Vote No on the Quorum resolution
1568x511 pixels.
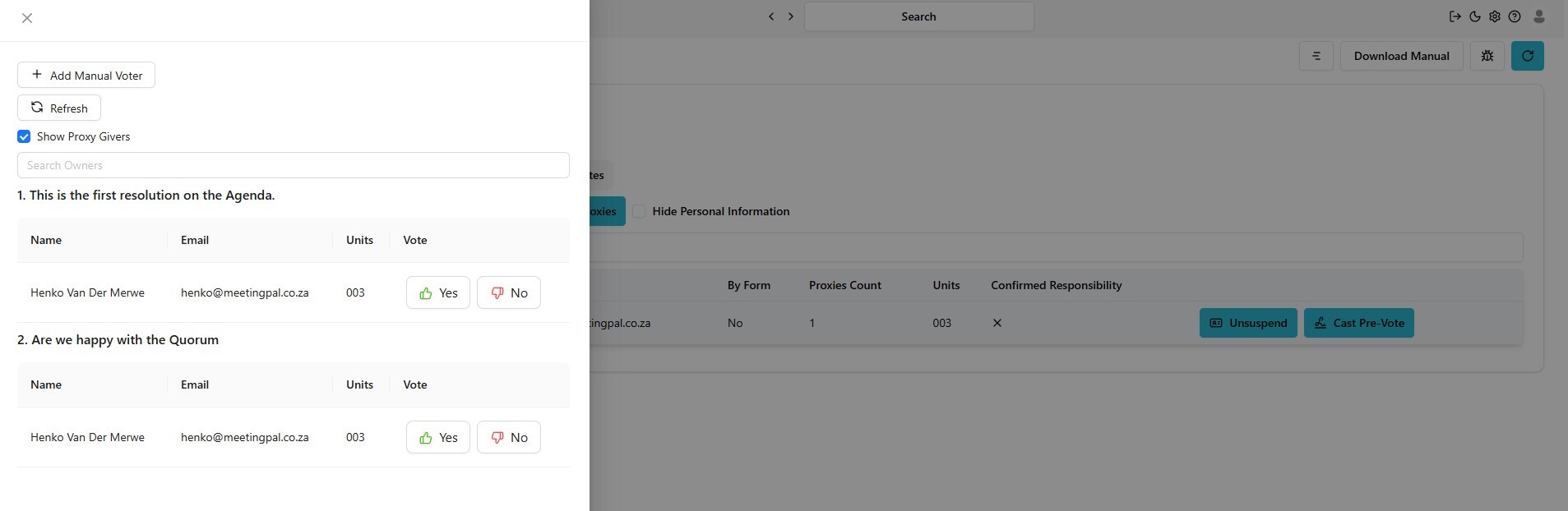tap(508, 437)
